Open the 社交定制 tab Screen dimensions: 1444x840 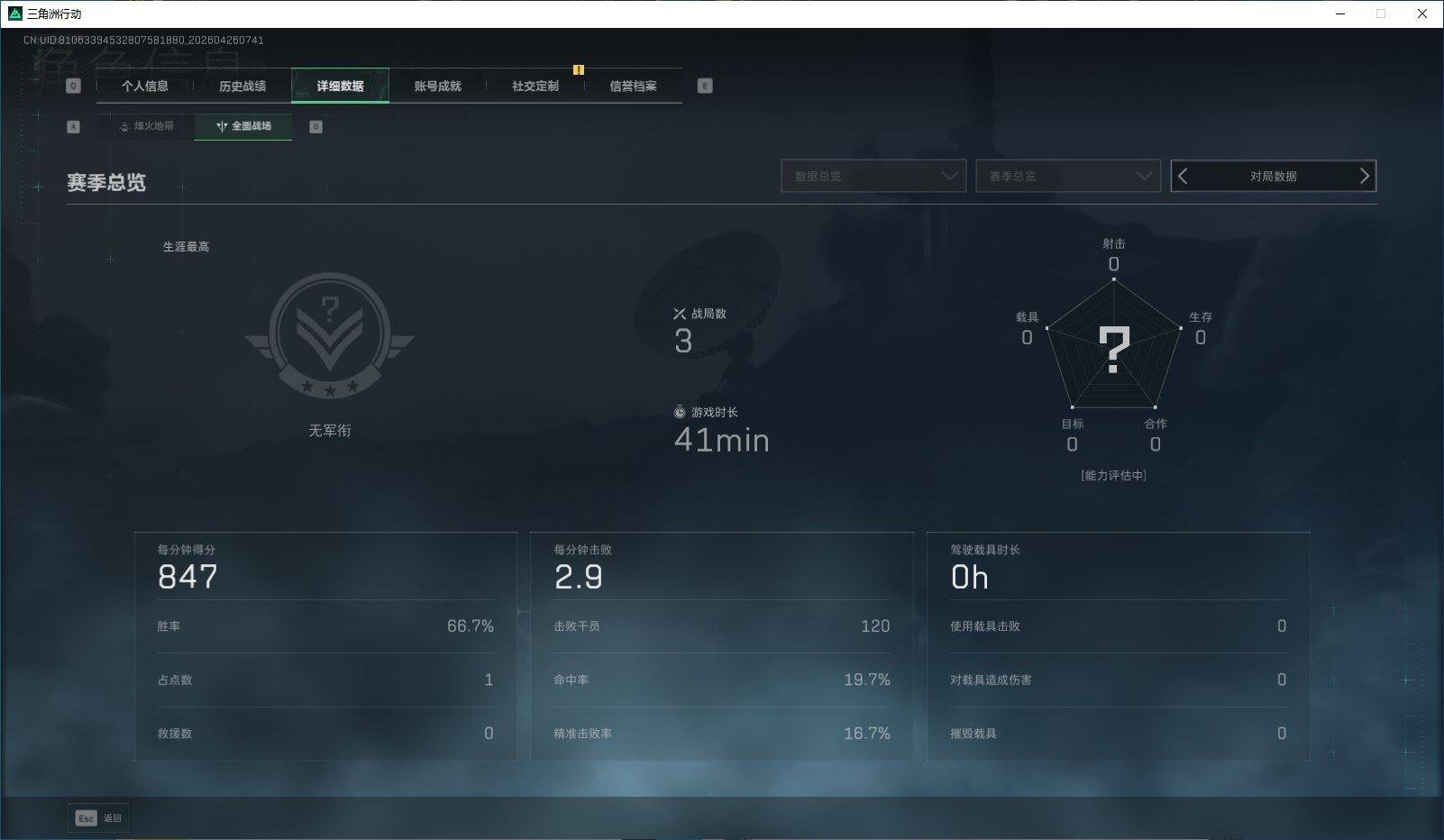coord(535,87)
